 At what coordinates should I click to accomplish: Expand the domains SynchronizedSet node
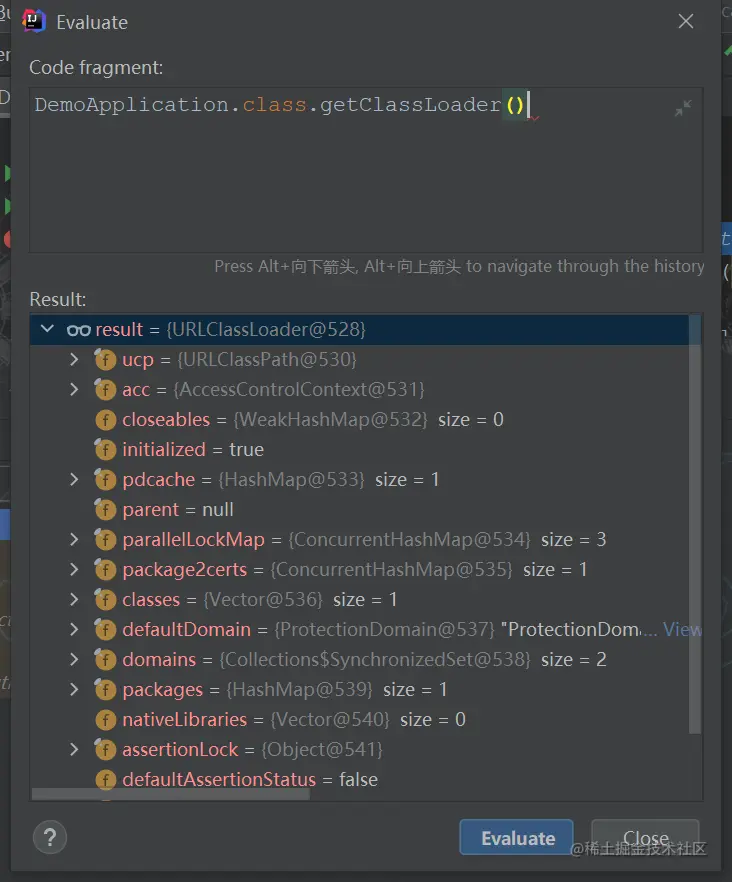tap(74, 659)
